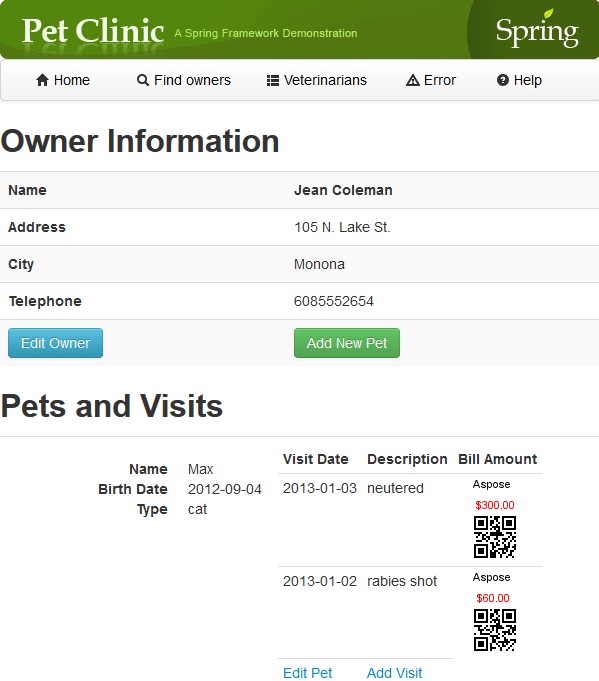Viewport: 599px width, 681px height.
Task: Click the Spring logo in header
Action: pos(537,30)
